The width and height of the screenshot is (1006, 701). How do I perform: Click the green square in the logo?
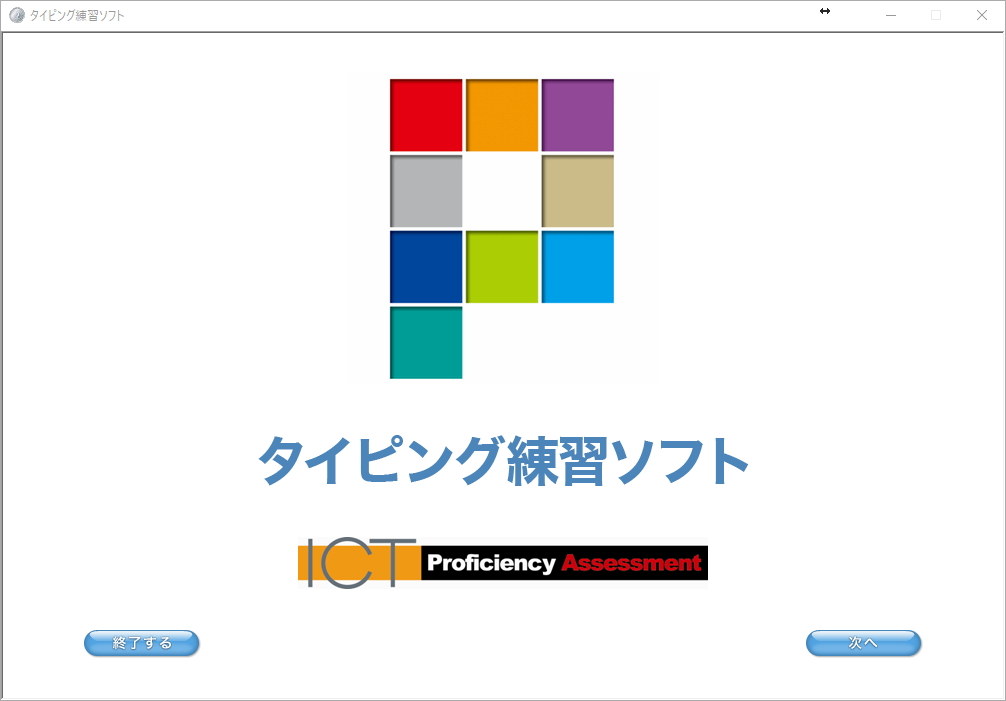[x=501, y=267]
